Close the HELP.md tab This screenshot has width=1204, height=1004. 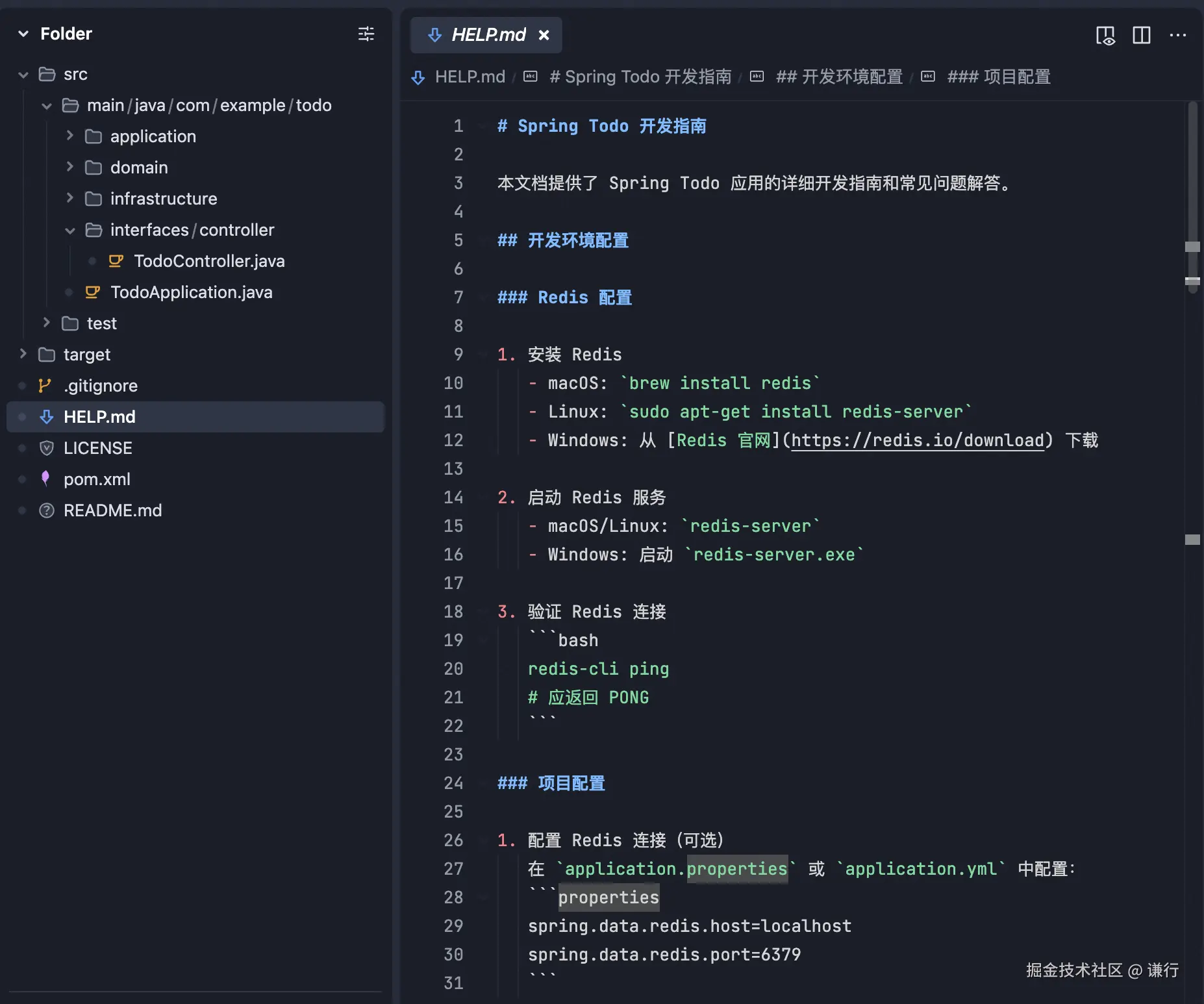coord(544,35)
